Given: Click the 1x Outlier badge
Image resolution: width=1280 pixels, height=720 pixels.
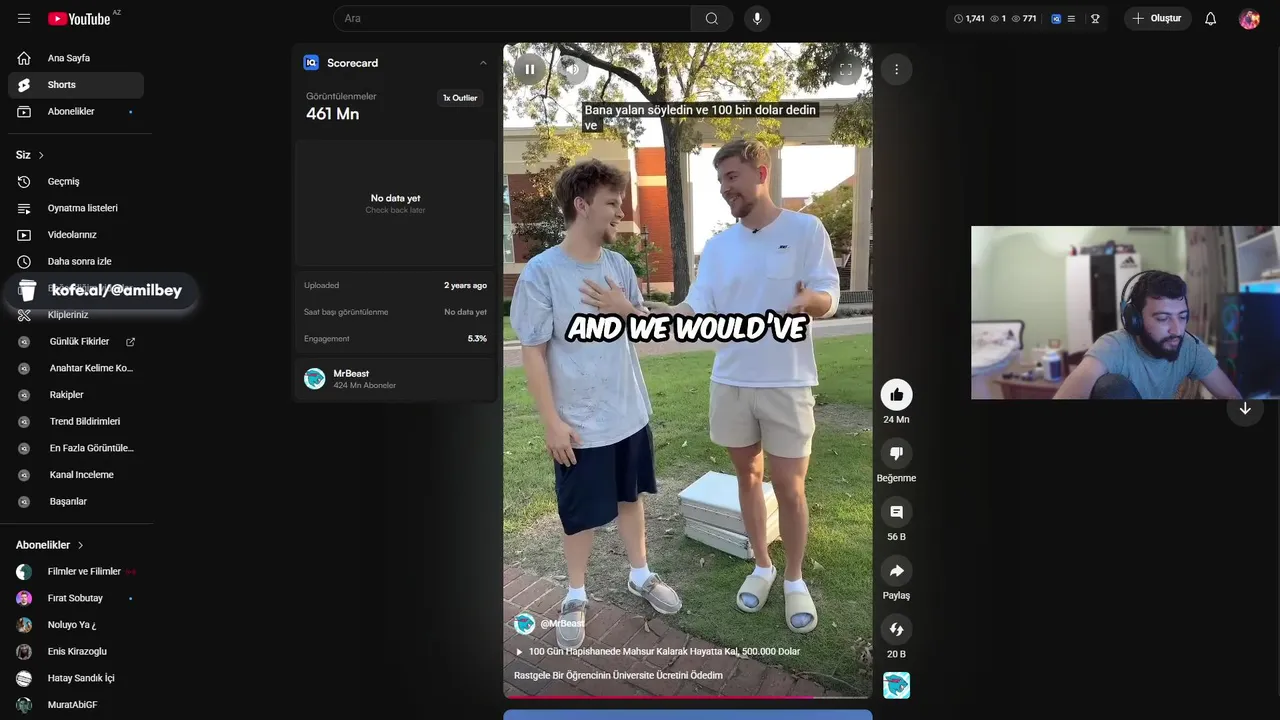Looking at the screenshot, I should (x=460, y=98).
